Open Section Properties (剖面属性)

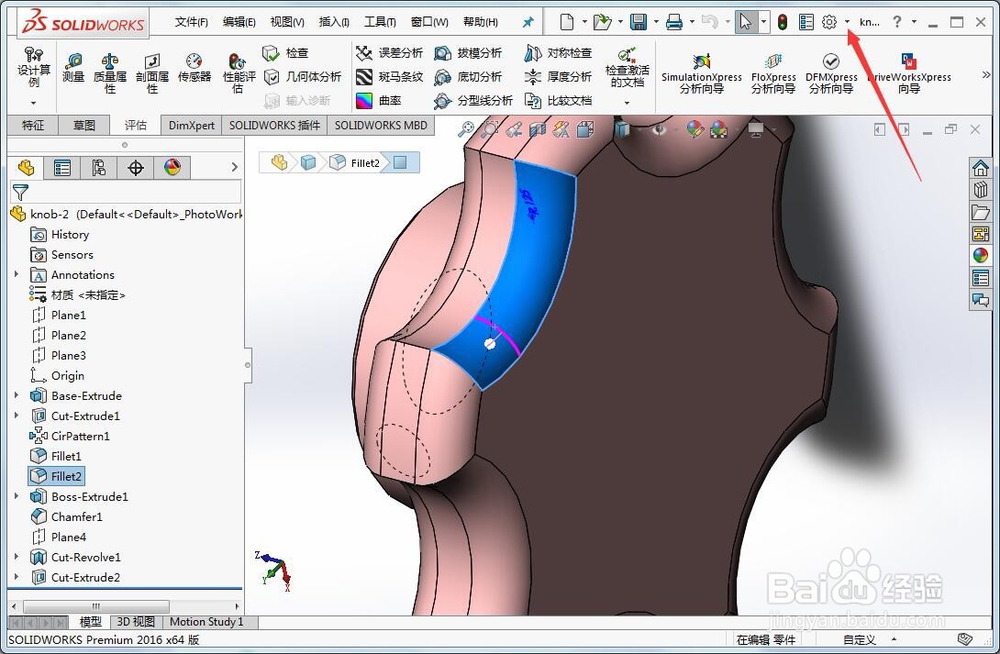(152, 73)
